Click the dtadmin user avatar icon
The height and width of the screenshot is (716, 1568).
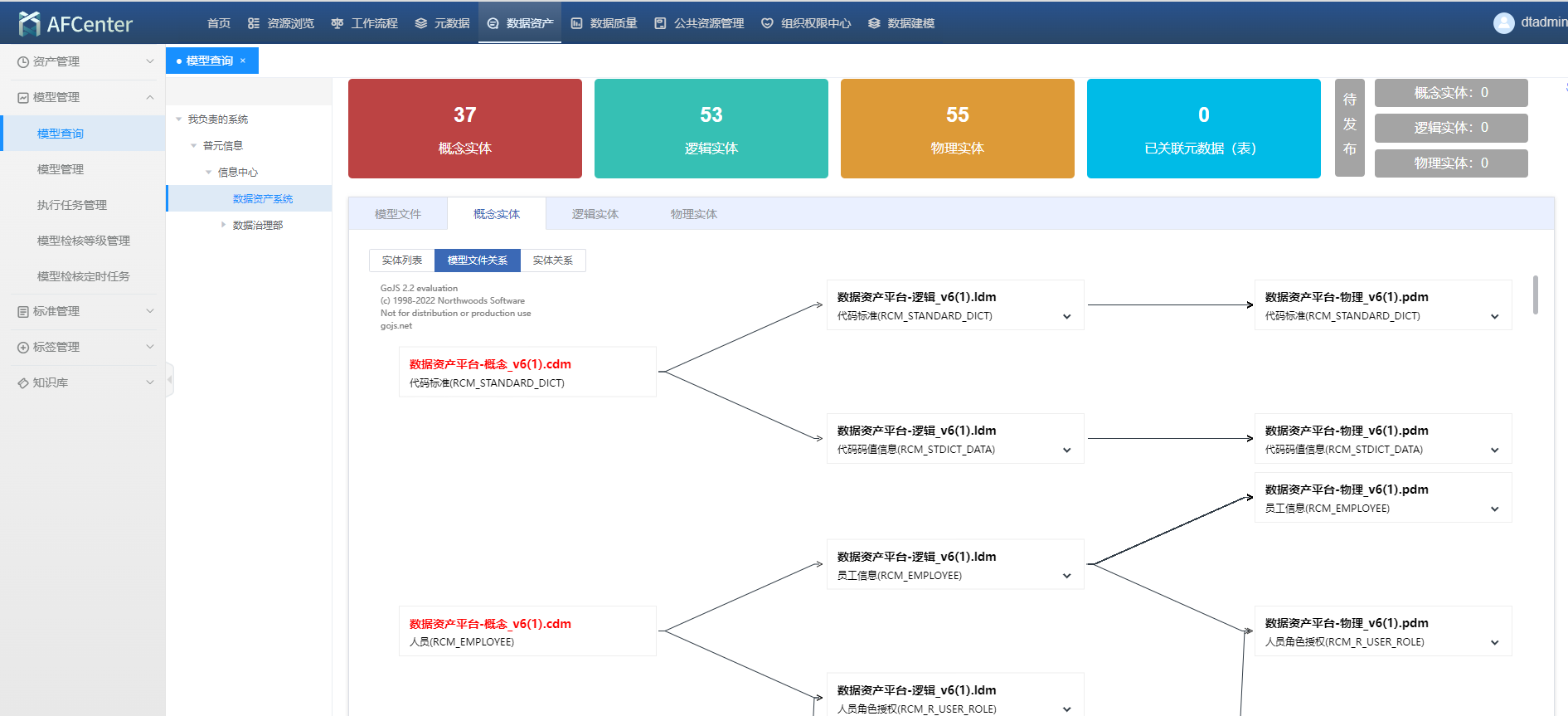click(1503, 23)
